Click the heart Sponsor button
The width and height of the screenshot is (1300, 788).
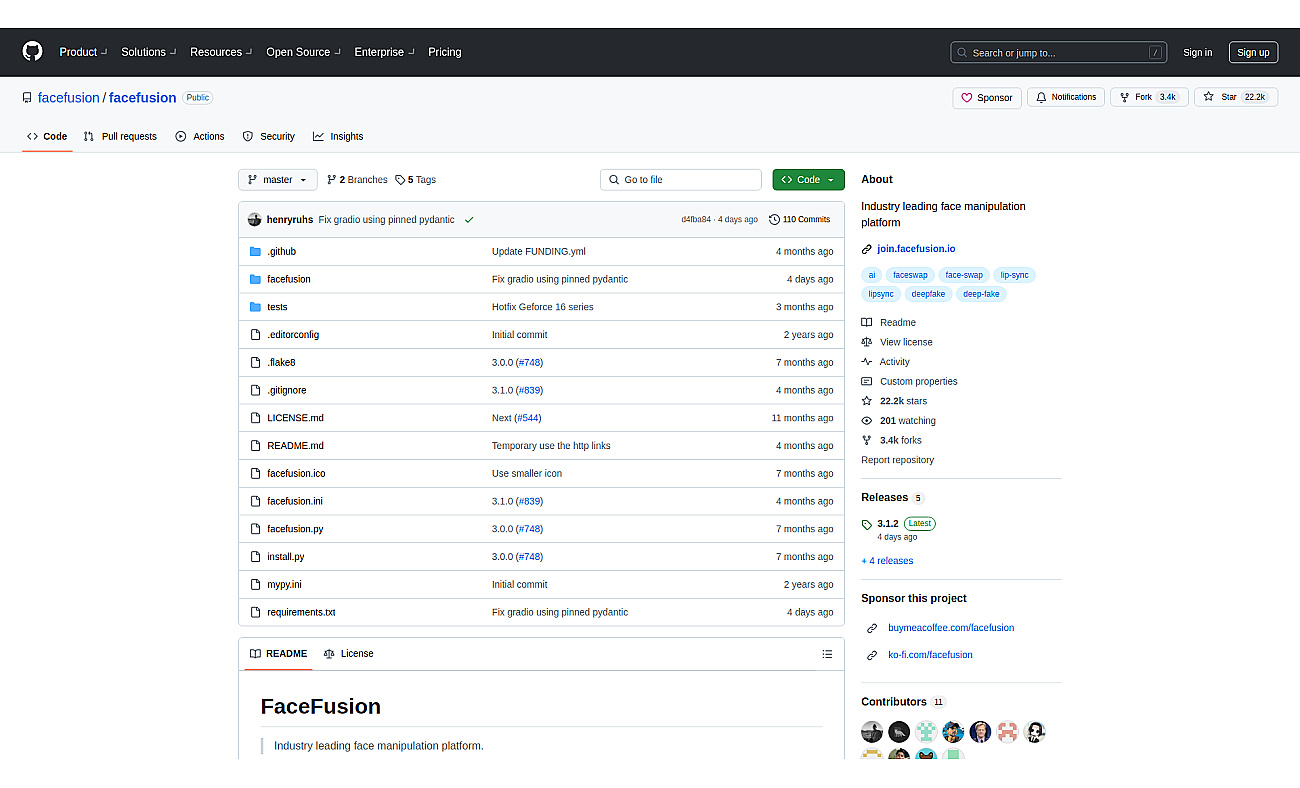pos(987,98)
